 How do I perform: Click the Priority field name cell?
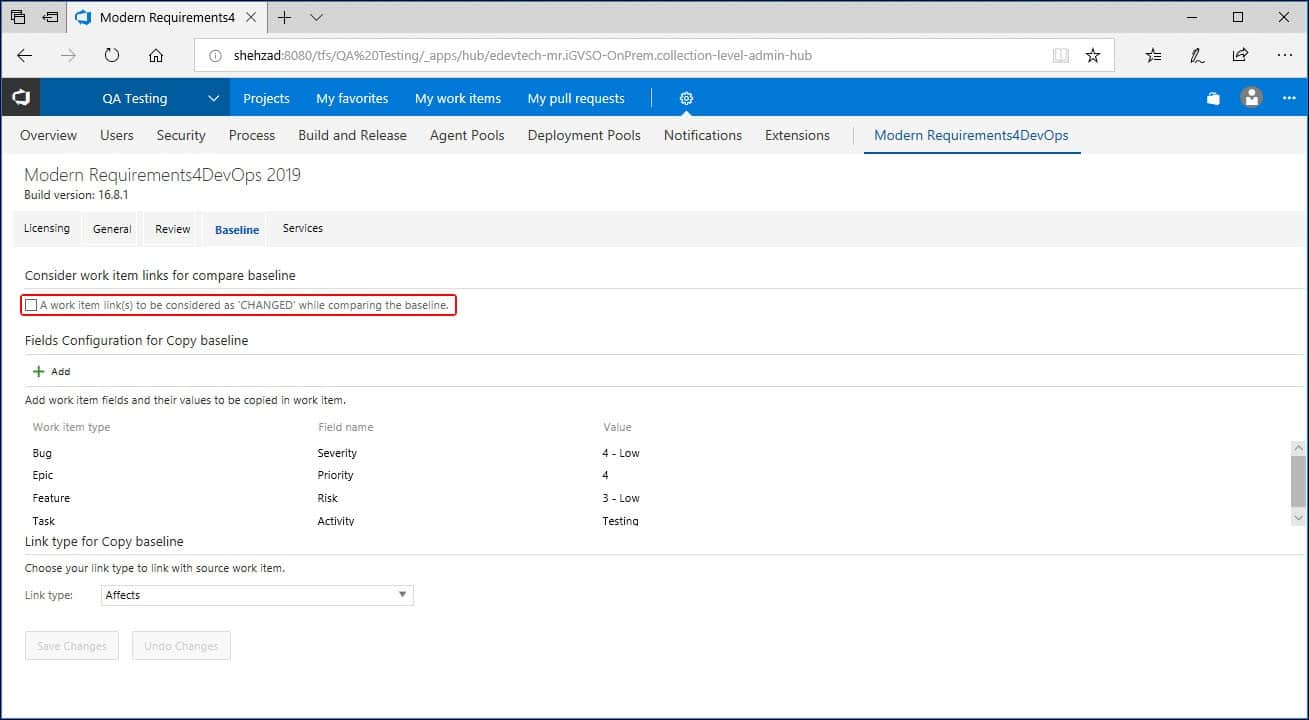point(336,475)
